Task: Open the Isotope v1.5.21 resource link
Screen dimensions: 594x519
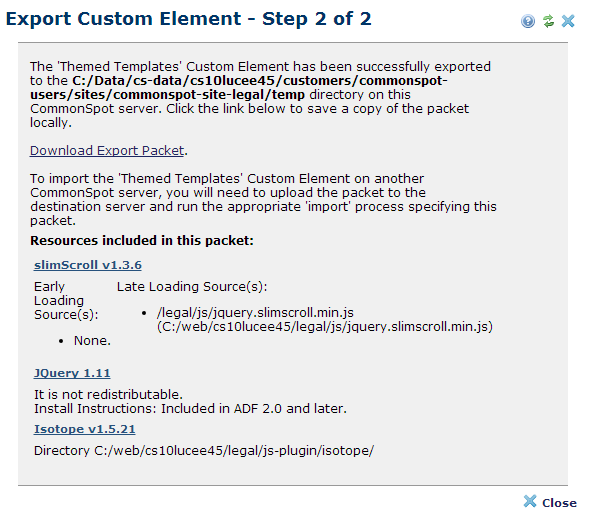Action: pos(84,429)
